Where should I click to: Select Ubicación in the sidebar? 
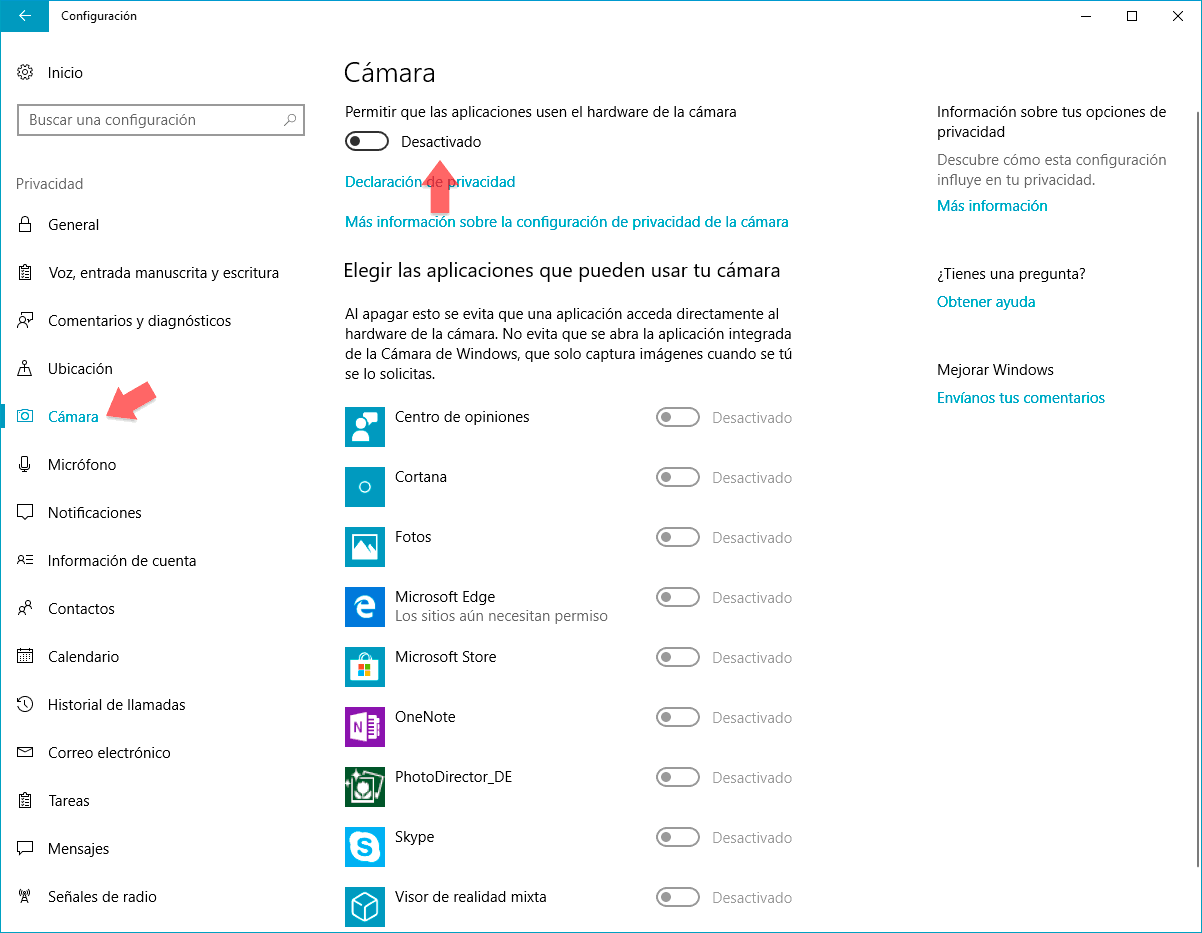click(80, 369)
